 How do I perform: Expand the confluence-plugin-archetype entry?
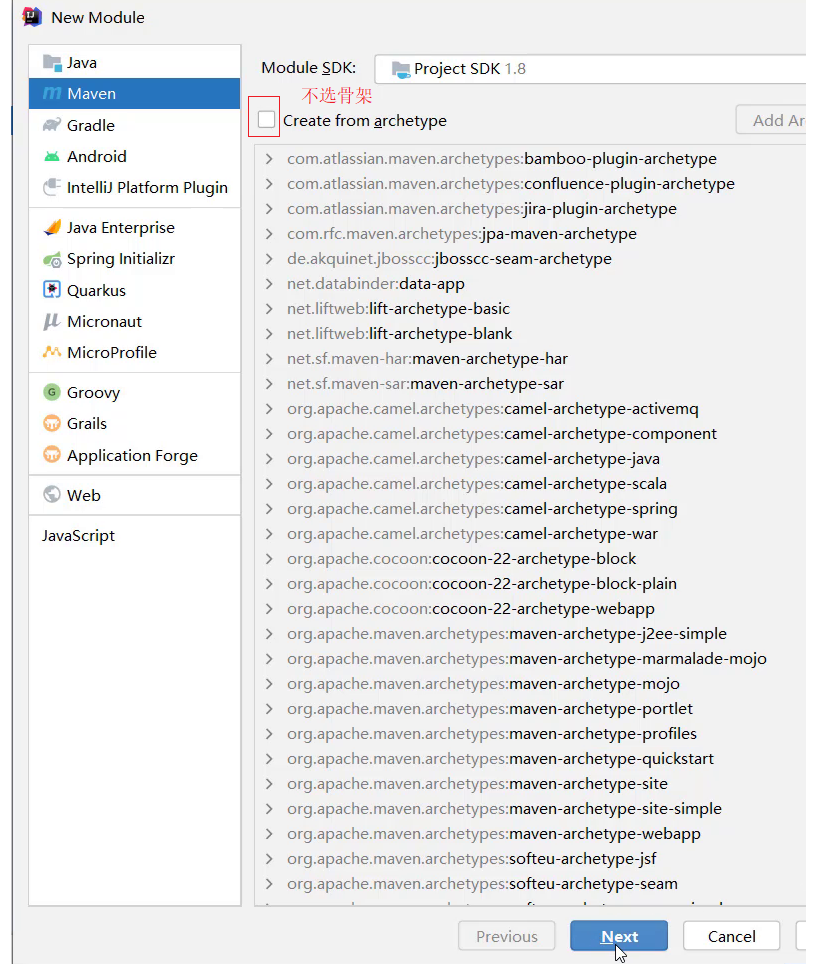pos(269,184)
